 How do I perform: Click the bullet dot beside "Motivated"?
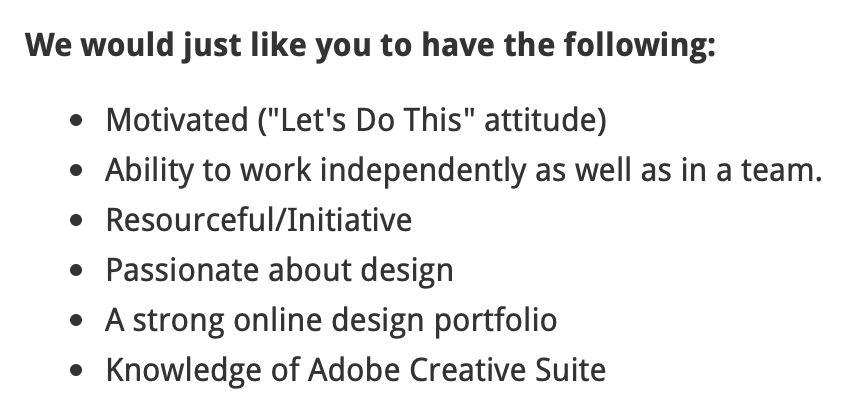tap(77, 120)
